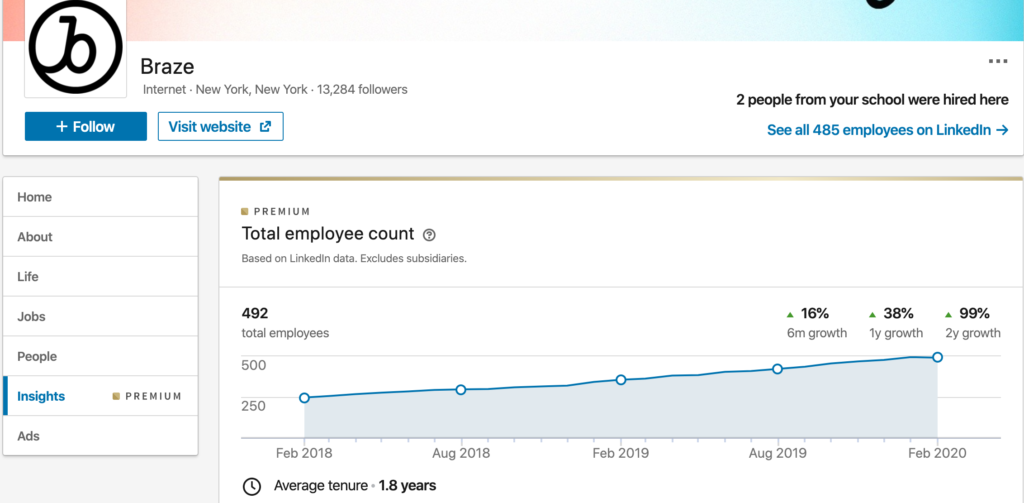Click the Aug 2019 x-axis label
Screen dimensions: 1024x503
pos(777,453)
